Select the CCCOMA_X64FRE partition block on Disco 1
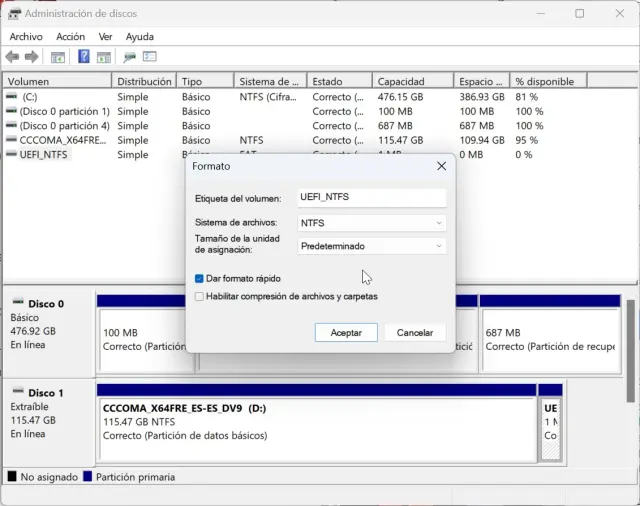Viewport: 640px width, 506px height. click(316, 422)
